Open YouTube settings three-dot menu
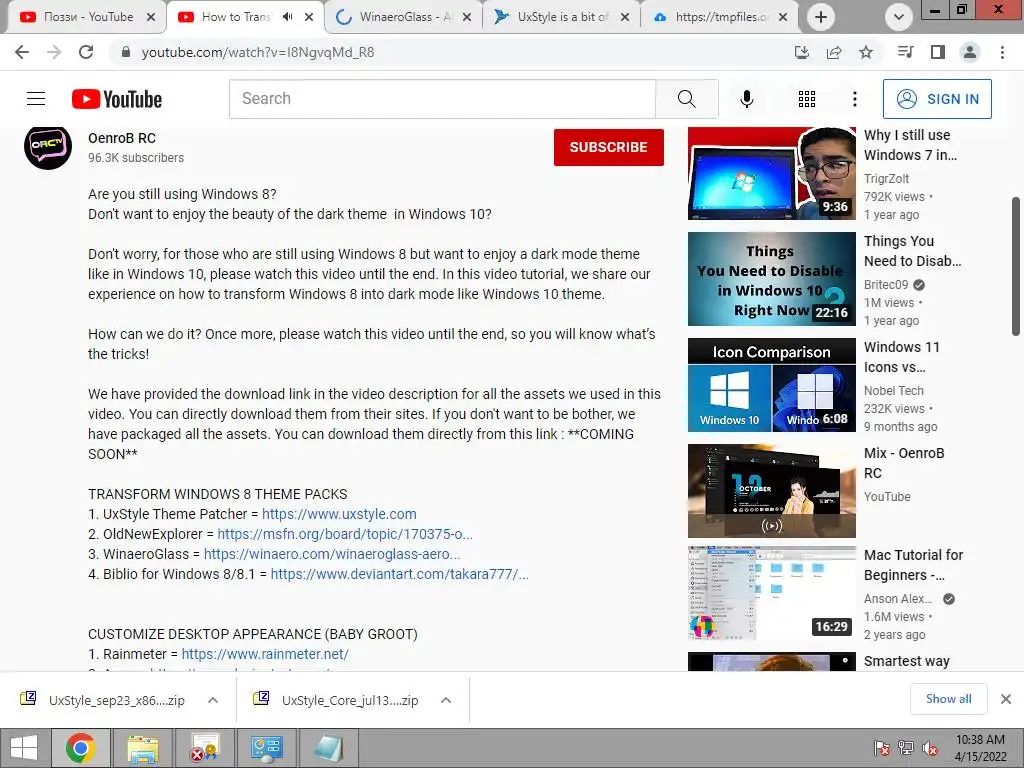This screenshot has width=1024, height=768. pos(854,99)
